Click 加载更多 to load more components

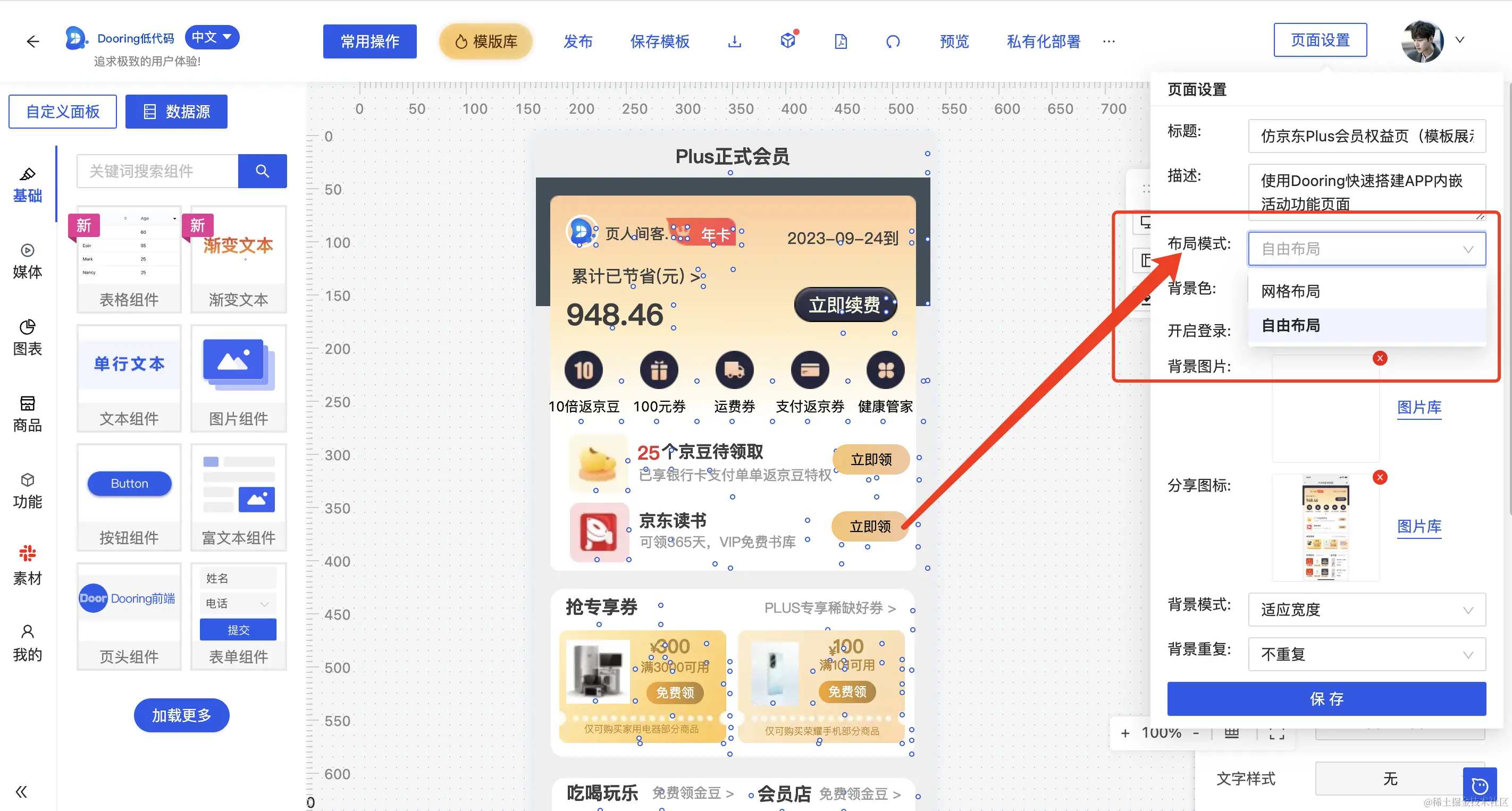click(x=181, y=715)
